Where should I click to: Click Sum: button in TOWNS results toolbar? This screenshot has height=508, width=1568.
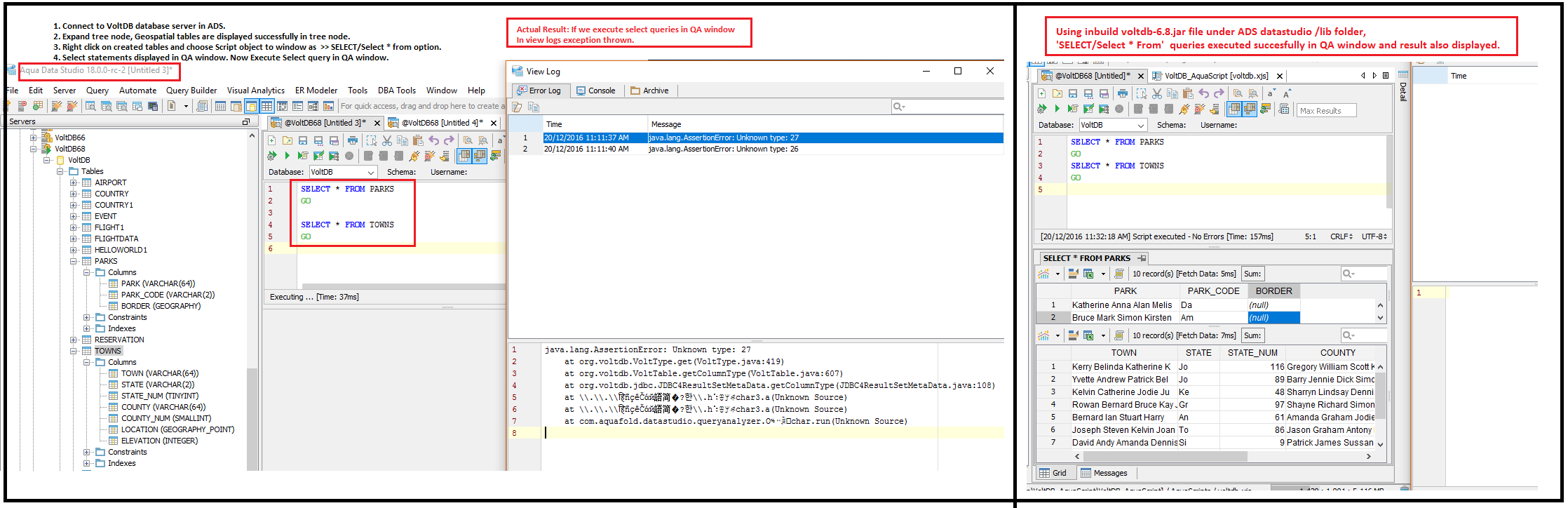1252,335
